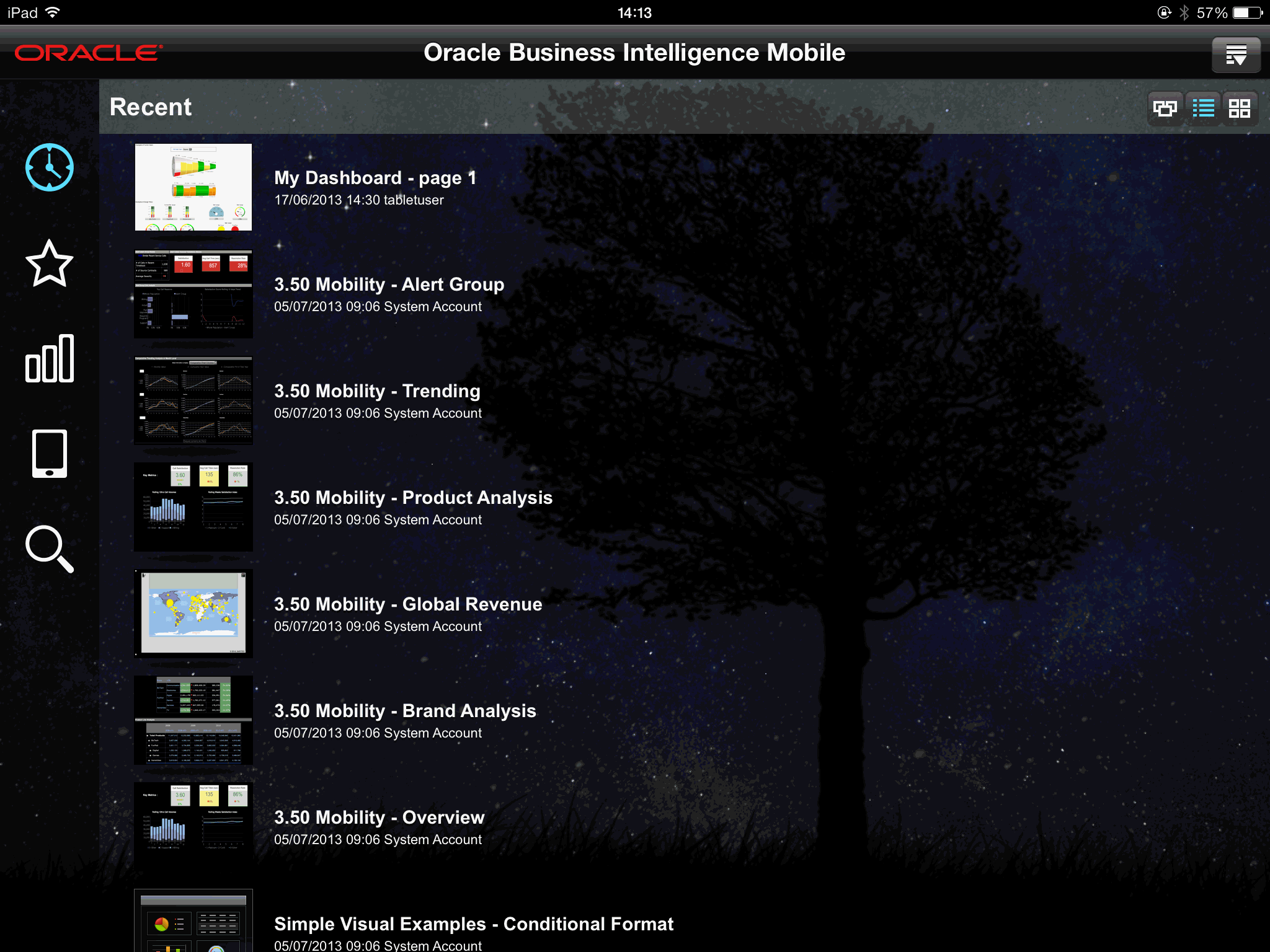Open Global Revenue map thumbnail

click(x=193, y=614)
